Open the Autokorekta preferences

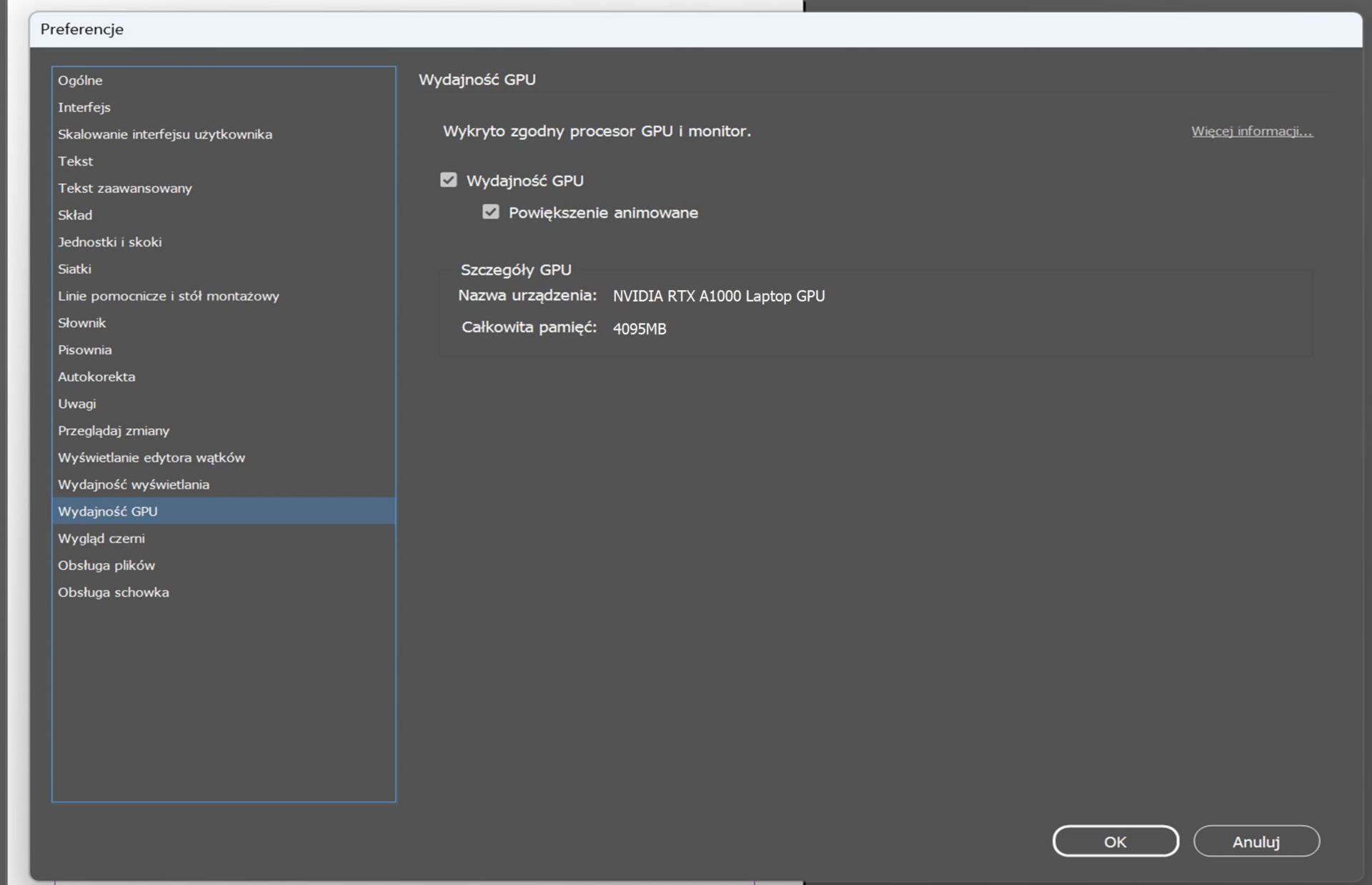tap(96, 376)
